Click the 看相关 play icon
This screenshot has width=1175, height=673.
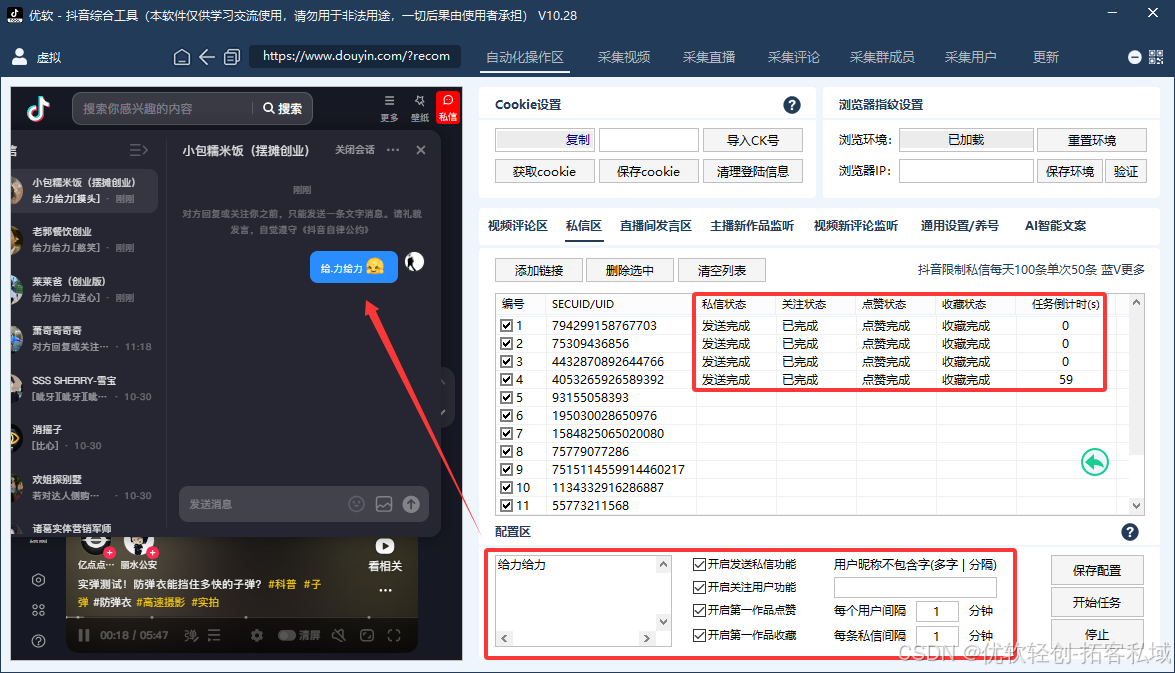click(x=384, y=546)
